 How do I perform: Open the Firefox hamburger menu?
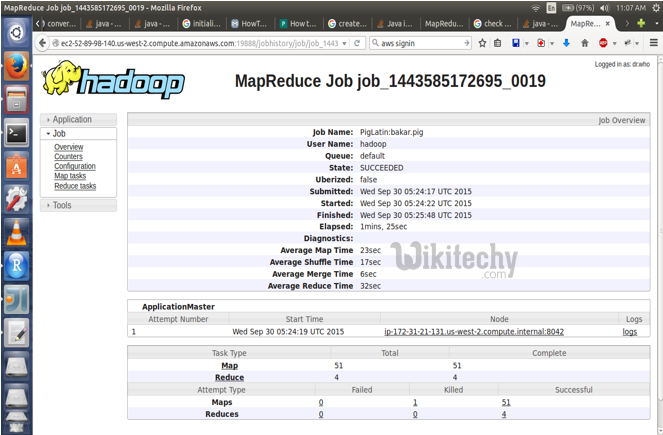(x=652, y=44)
